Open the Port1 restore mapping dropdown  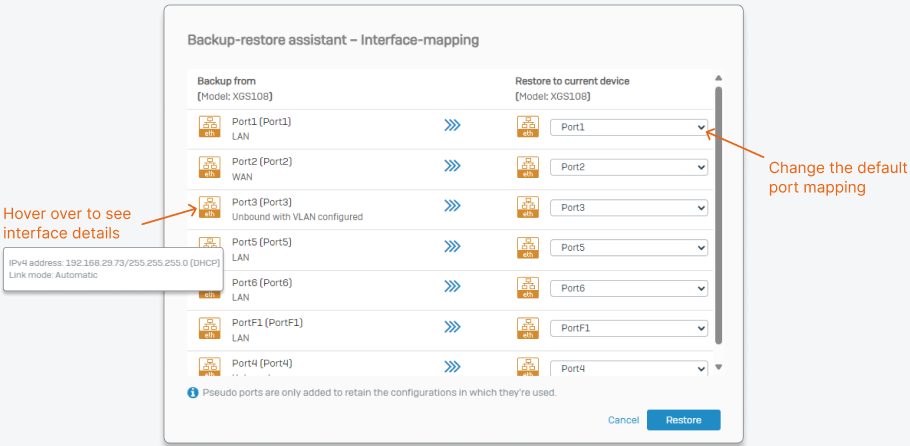(x=628, y=127)
